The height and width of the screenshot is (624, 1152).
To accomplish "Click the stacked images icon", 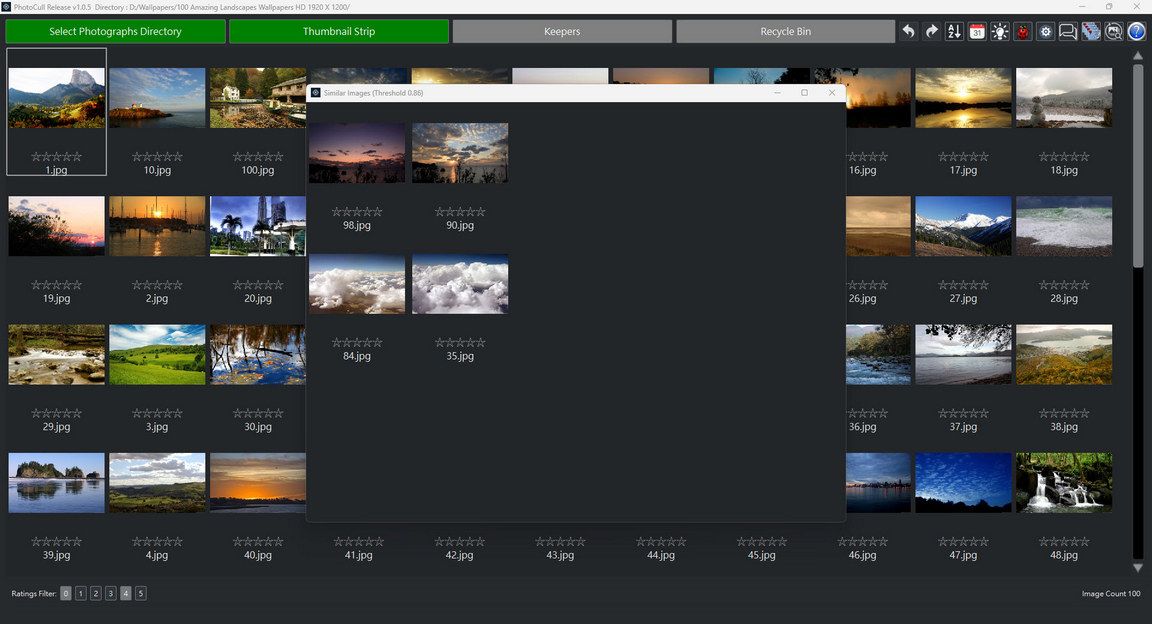I will pyautogui.click(x=1091, y=32).
